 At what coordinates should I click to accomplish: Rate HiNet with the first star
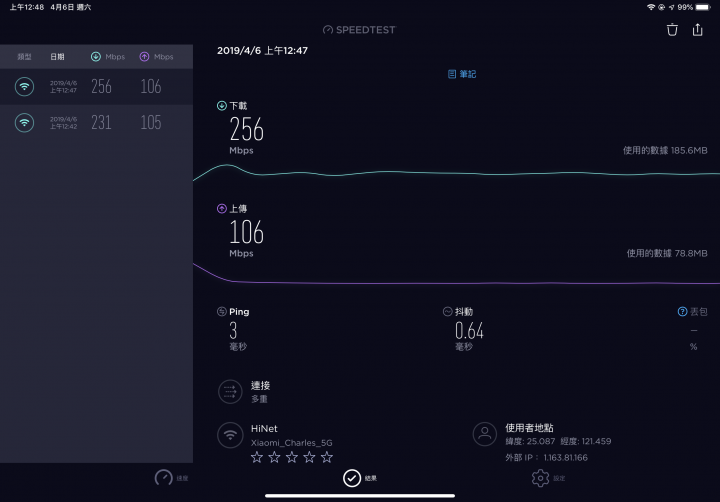pyautogui.click(x=257, y=457)
